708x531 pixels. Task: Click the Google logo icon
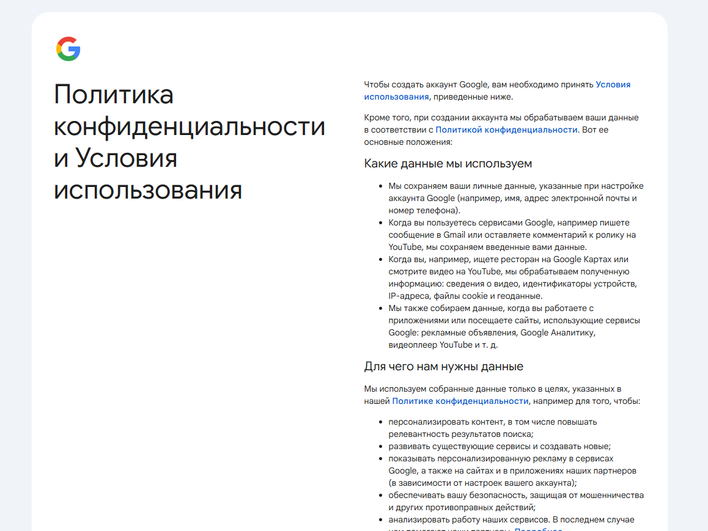pos(68,49)
